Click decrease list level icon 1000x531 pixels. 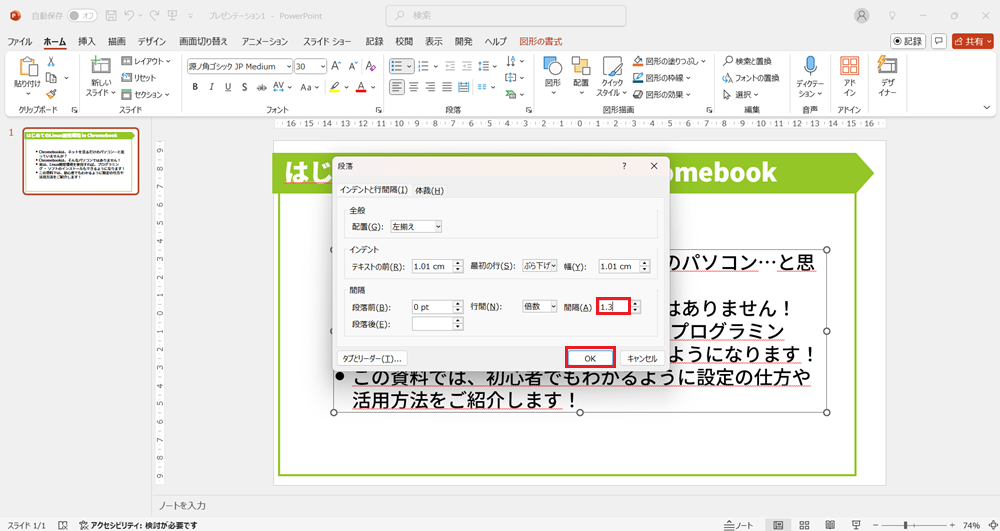pyautogui.click(x=450, y=66)
